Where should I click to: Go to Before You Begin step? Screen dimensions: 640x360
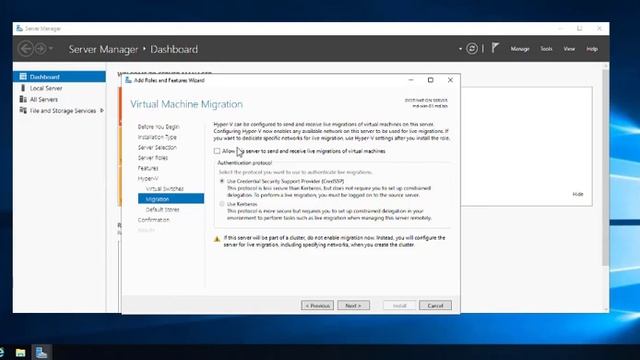158,127
